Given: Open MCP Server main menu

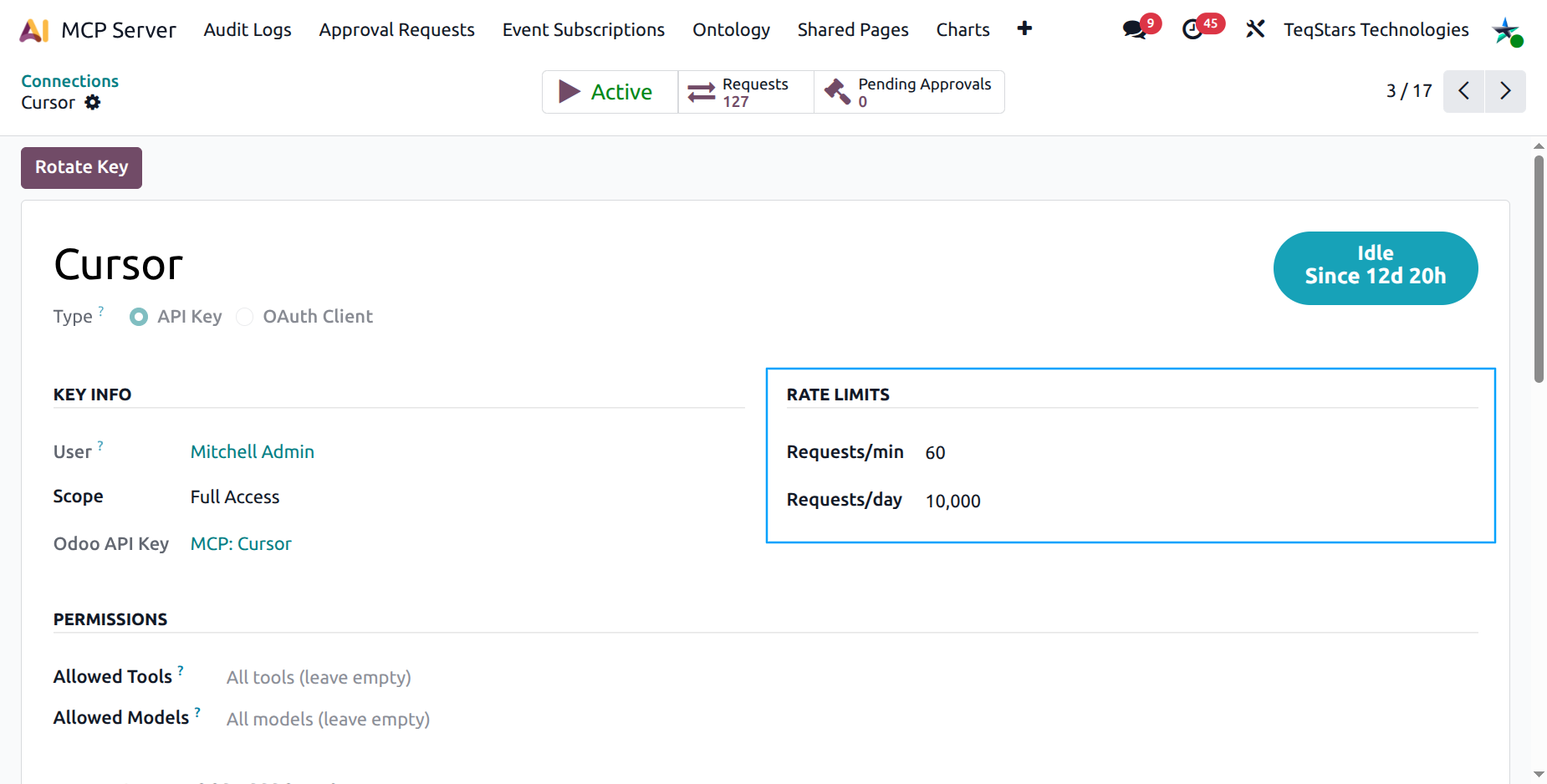Looking at the screenshot, I should click(119, 30).
